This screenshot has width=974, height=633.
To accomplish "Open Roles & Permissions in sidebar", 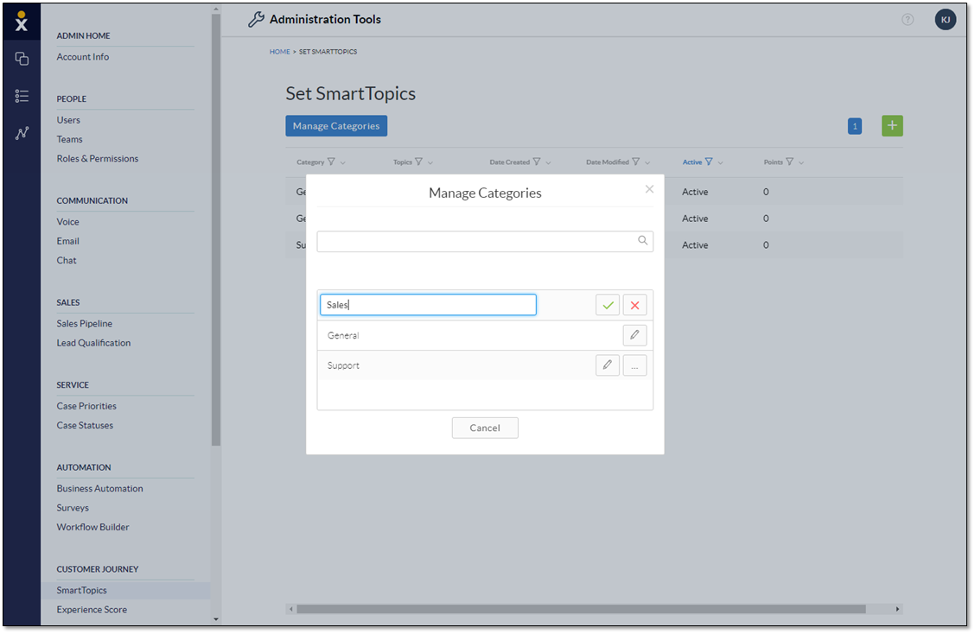I will (x=97, y=159).
